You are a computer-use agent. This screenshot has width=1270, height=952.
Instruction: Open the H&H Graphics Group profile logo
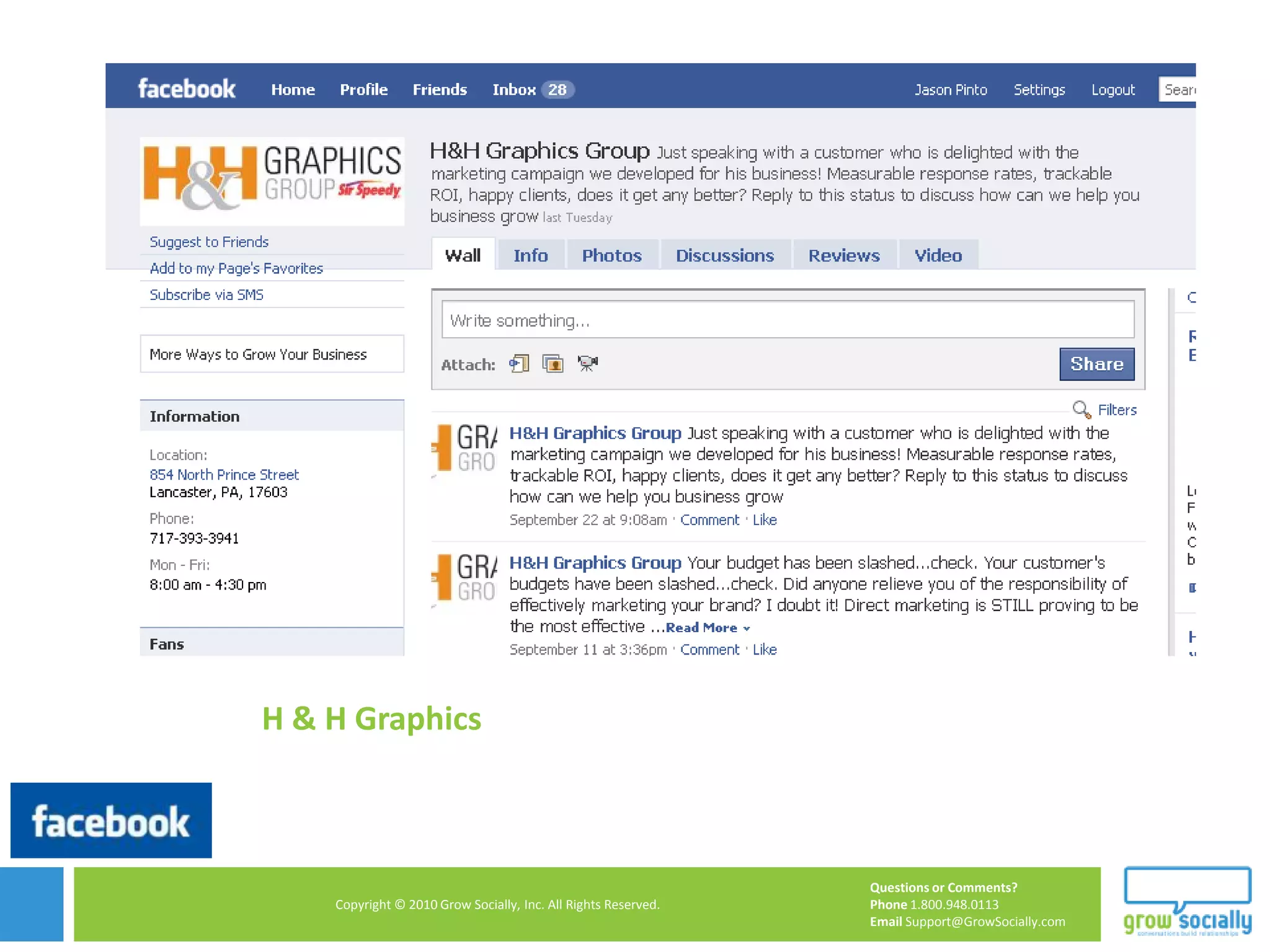272,180
